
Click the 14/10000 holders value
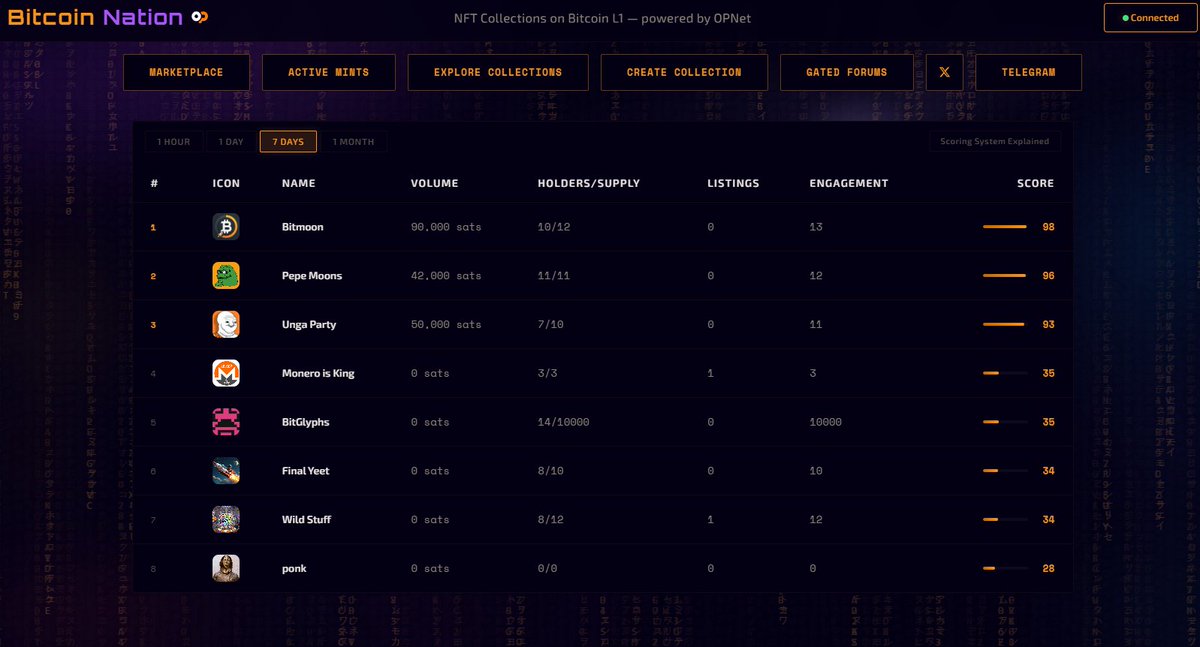pyautogui.click(x=564, y=422)
